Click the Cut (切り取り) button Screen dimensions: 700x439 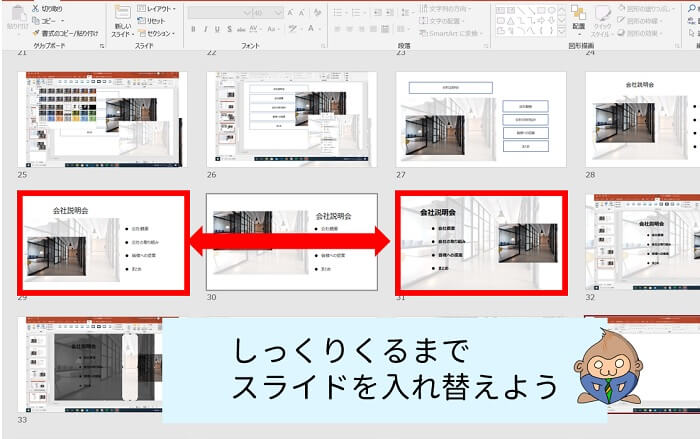point(48,7)
